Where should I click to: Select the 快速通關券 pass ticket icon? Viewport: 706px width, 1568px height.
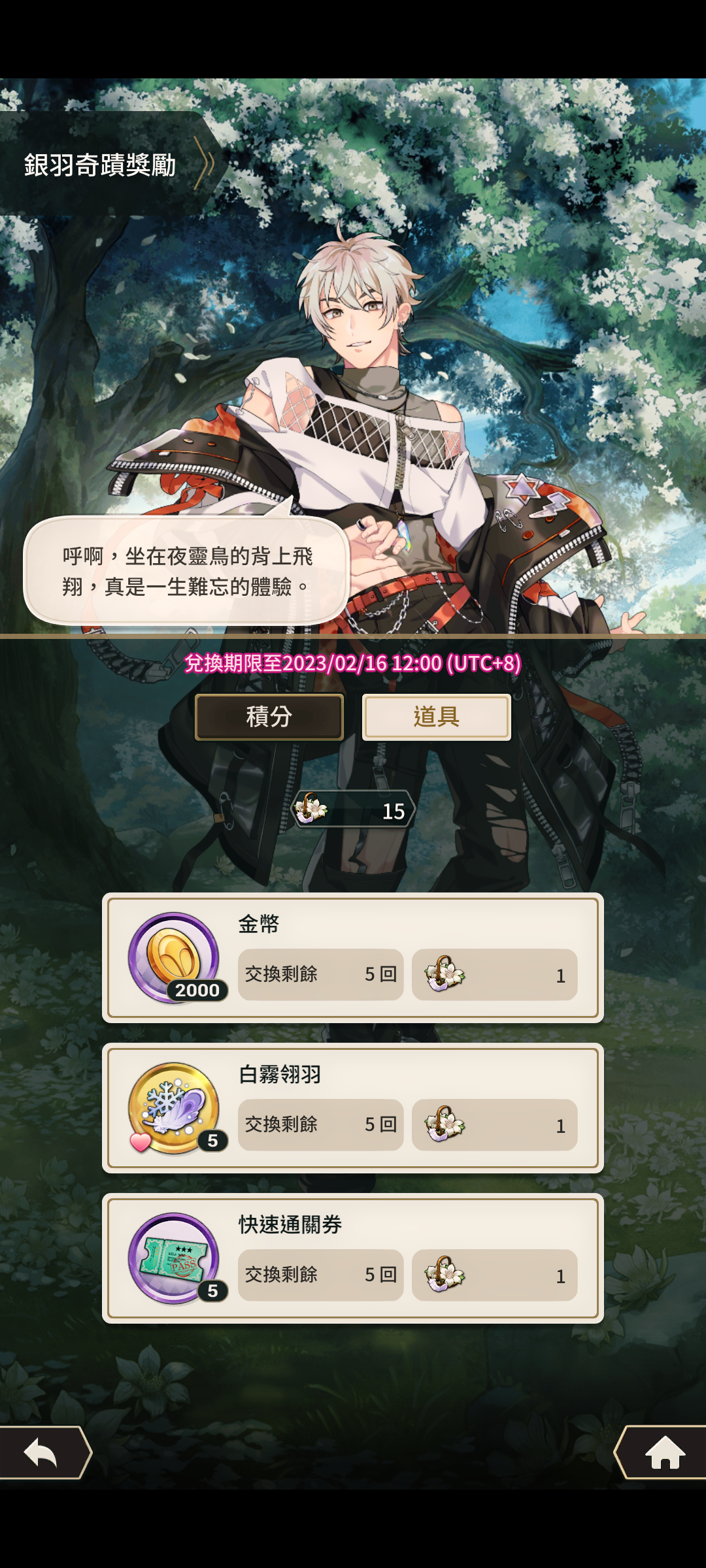coord(175,1258)
